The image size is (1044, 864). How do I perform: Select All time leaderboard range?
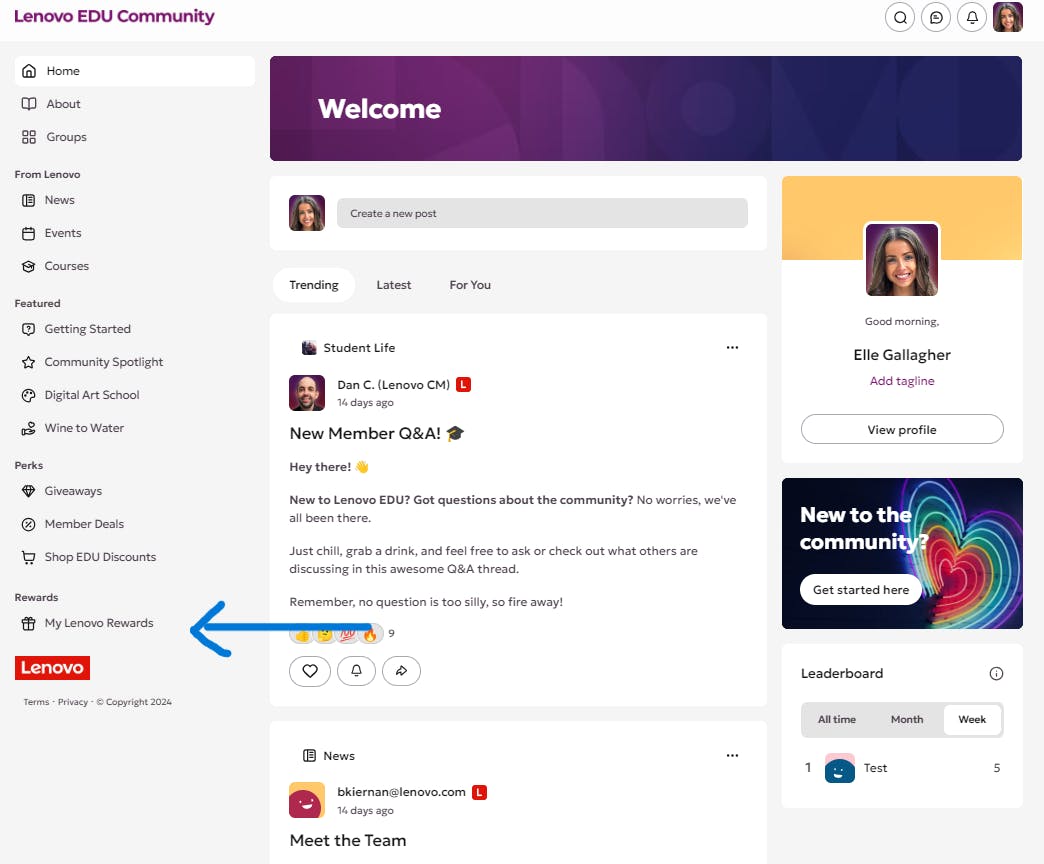(x=836, y=720)
